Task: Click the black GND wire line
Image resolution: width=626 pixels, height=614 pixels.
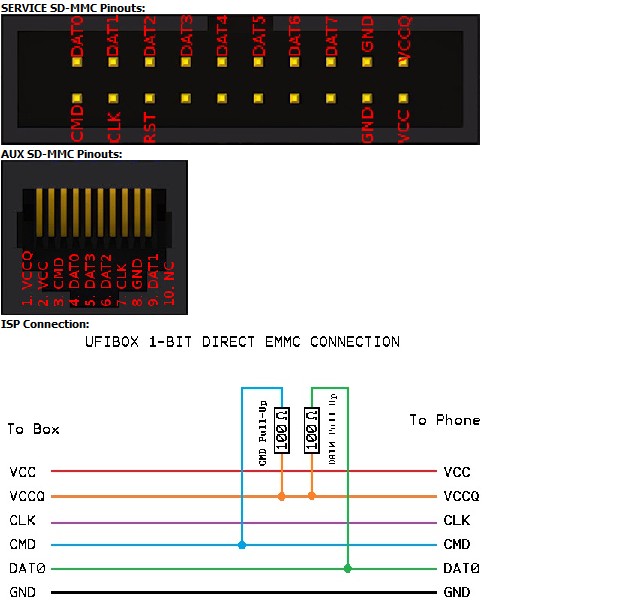Action: [244, 592]
